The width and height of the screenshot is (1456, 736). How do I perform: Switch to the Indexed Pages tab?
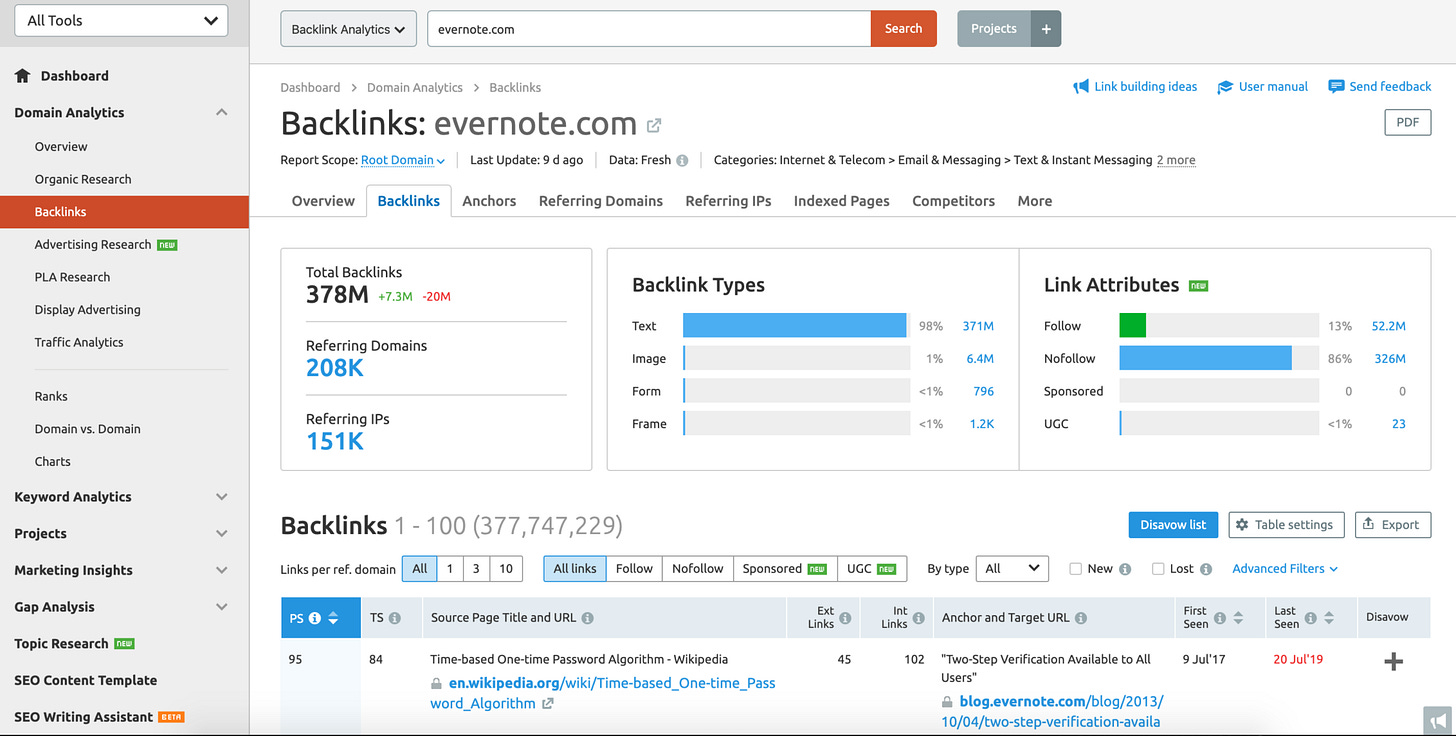[842, 201]
